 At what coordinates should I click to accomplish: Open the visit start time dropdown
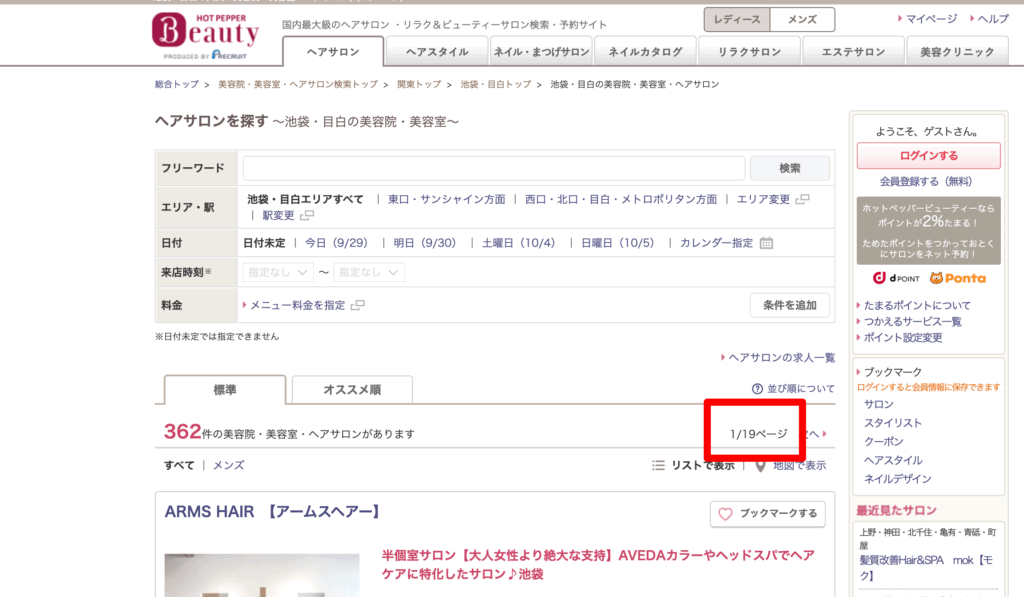(x=278, y=272)
